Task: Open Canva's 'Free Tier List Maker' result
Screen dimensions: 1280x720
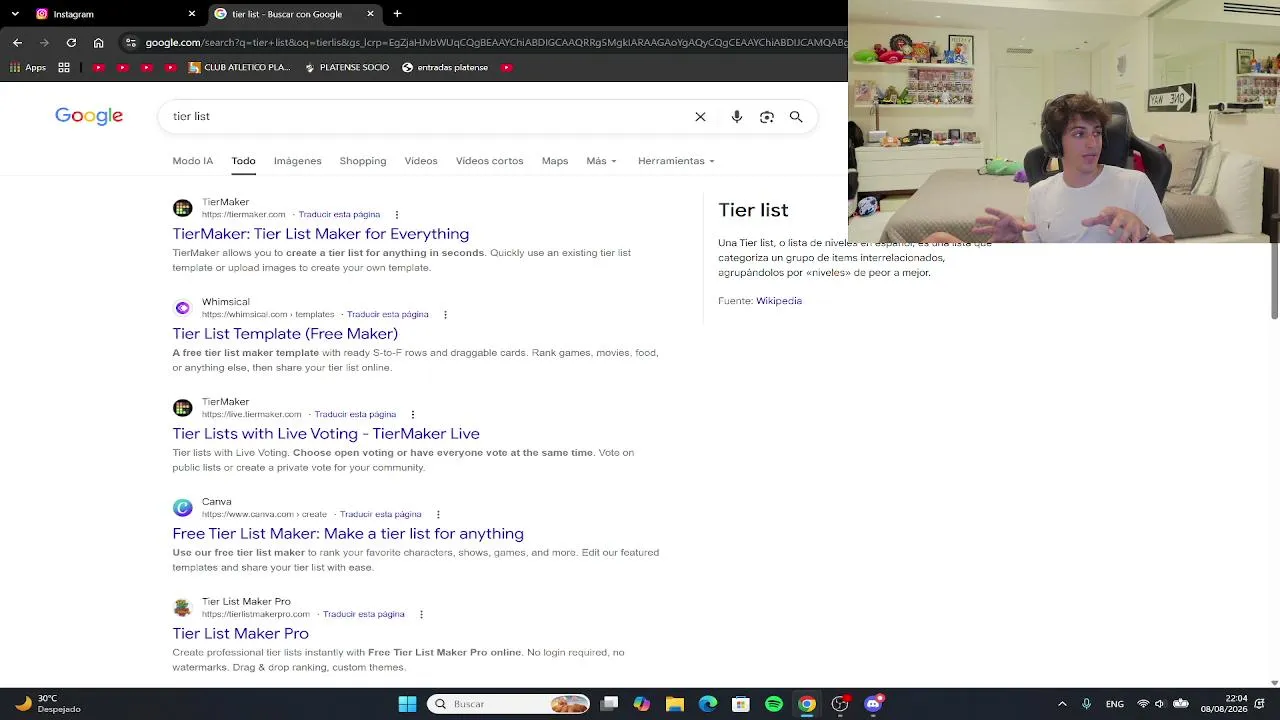Action: (x=348, y=534)
